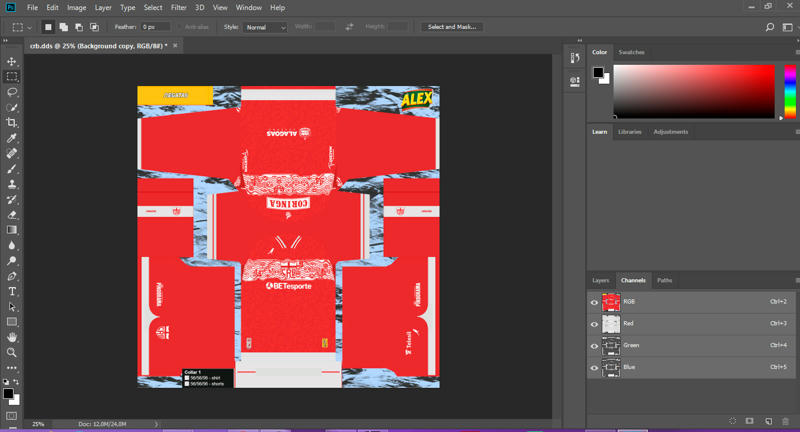Viewport: 800px width, 432px height.
Task: Toggle Quick Mask mode
Action: [x=11, y=416]
